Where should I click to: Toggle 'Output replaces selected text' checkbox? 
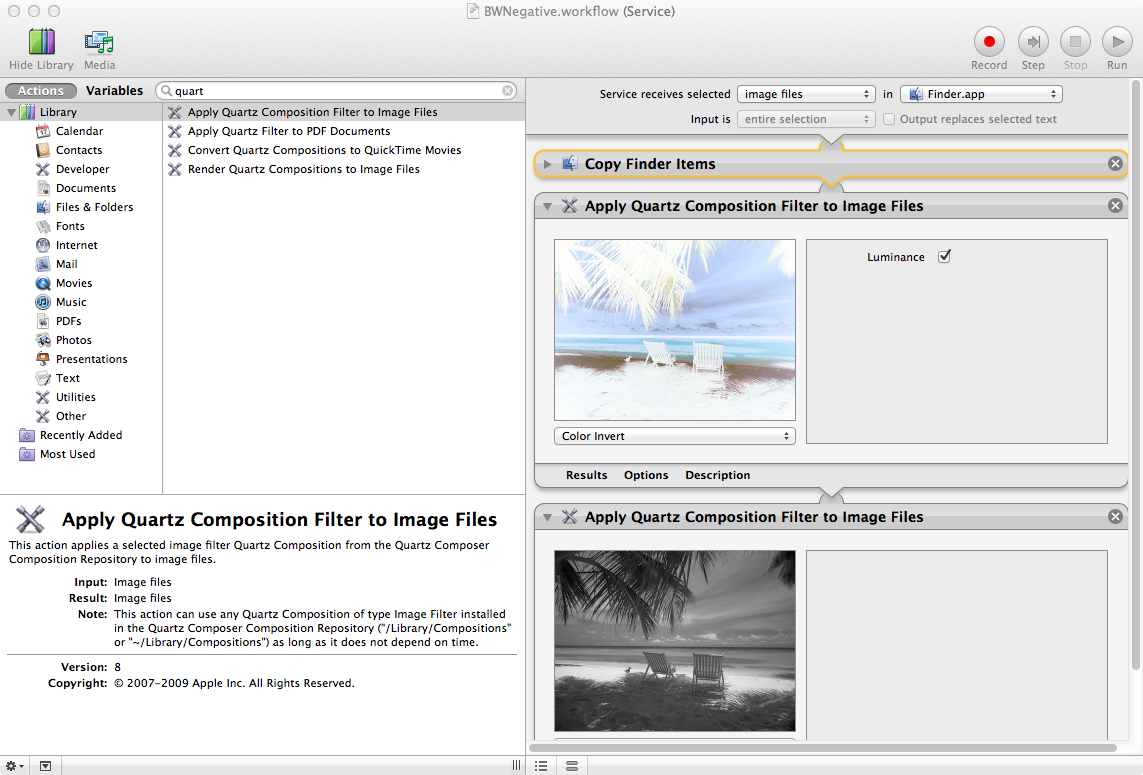(889, 119)
